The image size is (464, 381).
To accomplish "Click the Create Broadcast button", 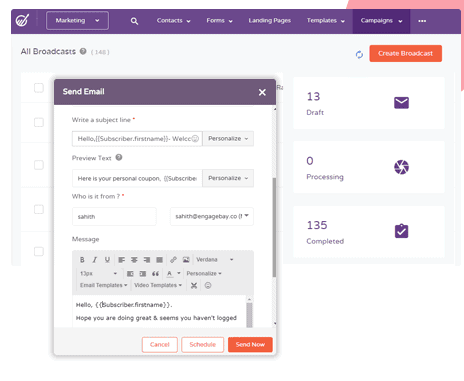I will (x=406, y=53).
